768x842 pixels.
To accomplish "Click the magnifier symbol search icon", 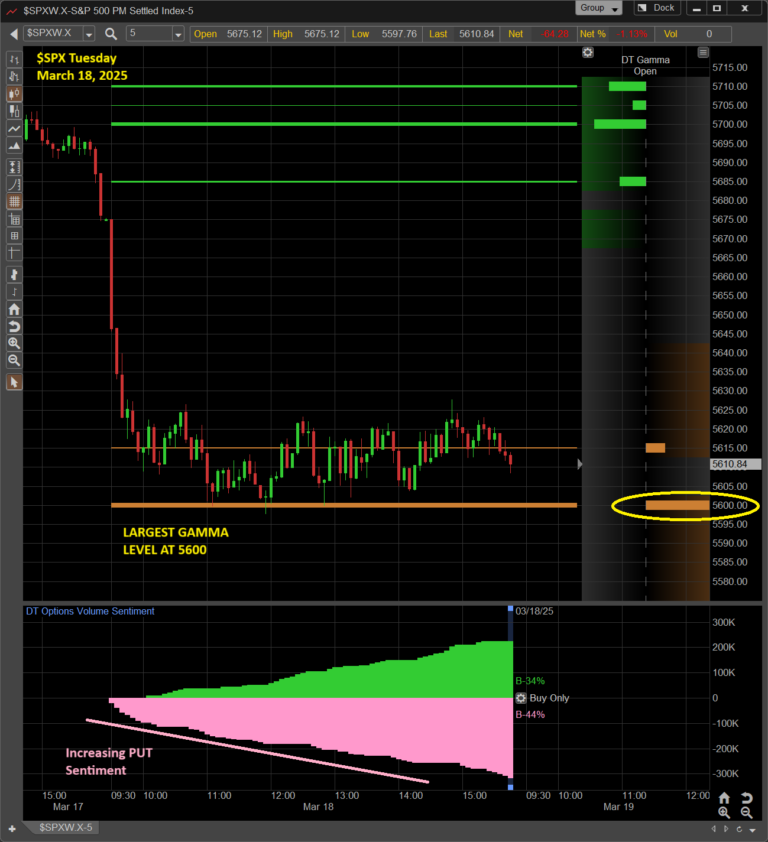I will (111, 34).
